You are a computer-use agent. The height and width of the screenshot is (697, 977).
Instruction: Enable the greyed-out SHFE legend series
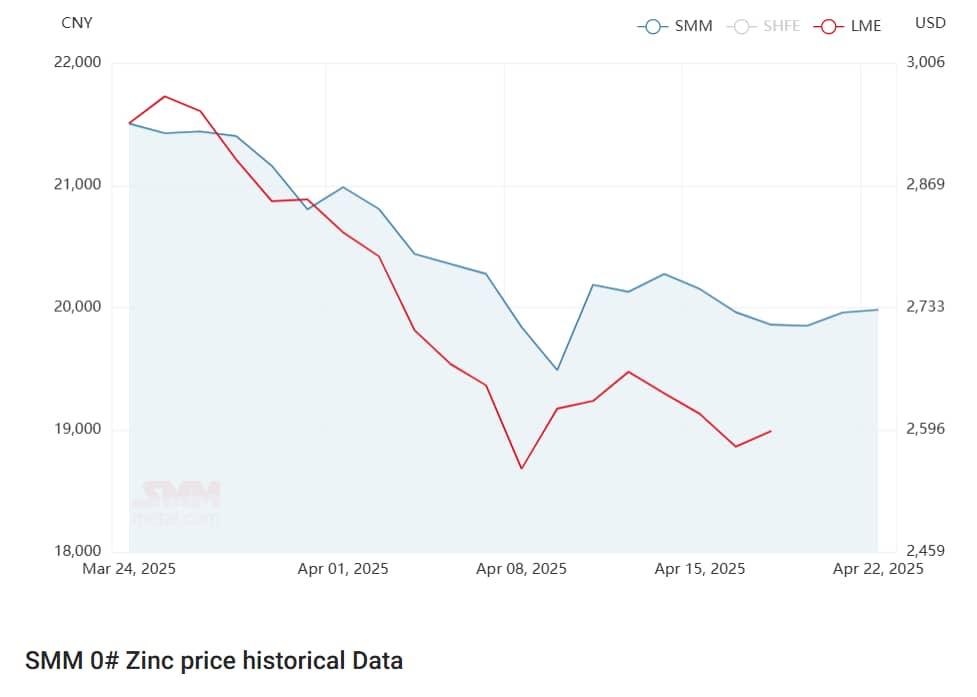pyautogui.click(x=781, y=26)
